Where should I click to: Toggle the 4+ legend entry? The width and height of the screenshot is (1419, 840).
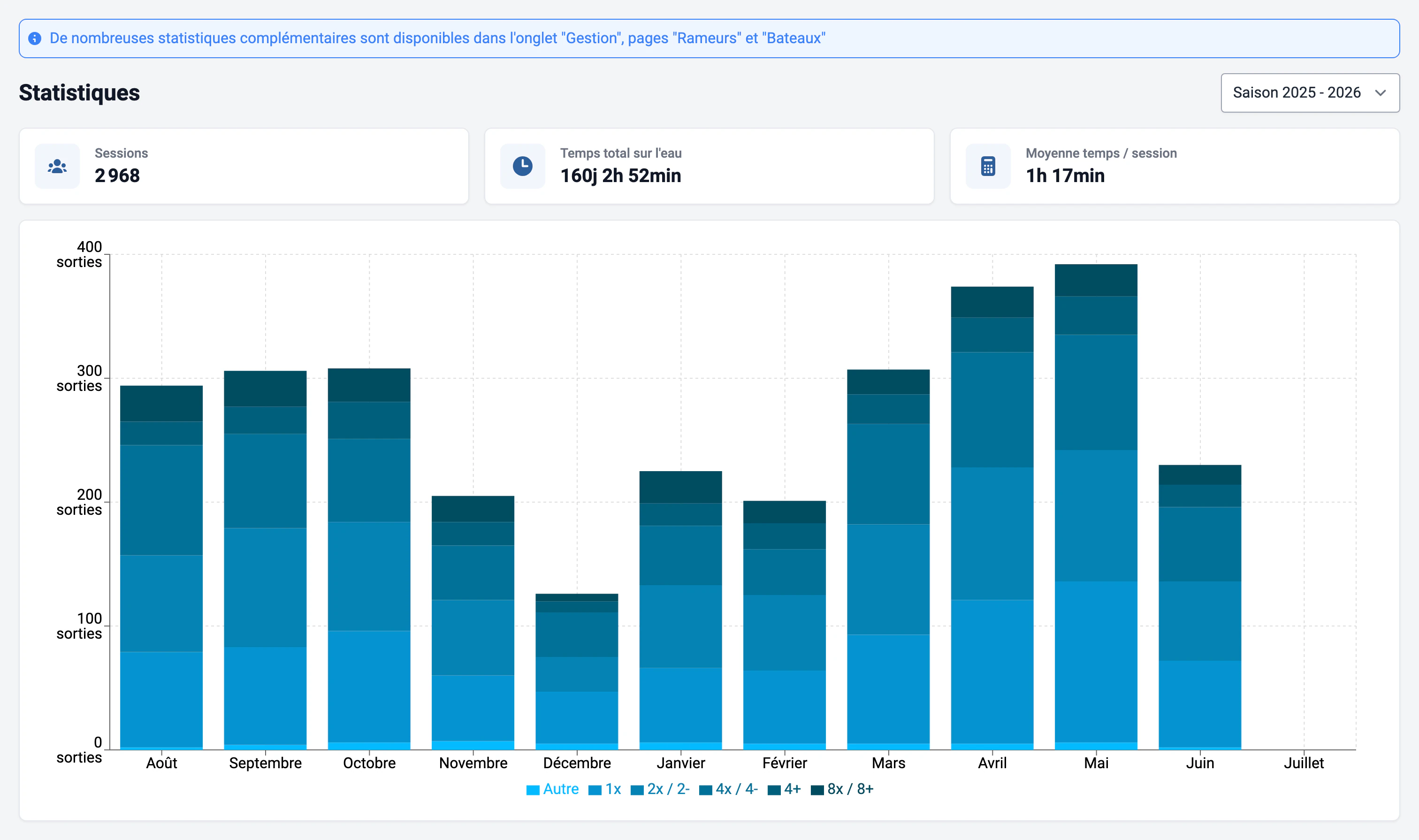784,789
